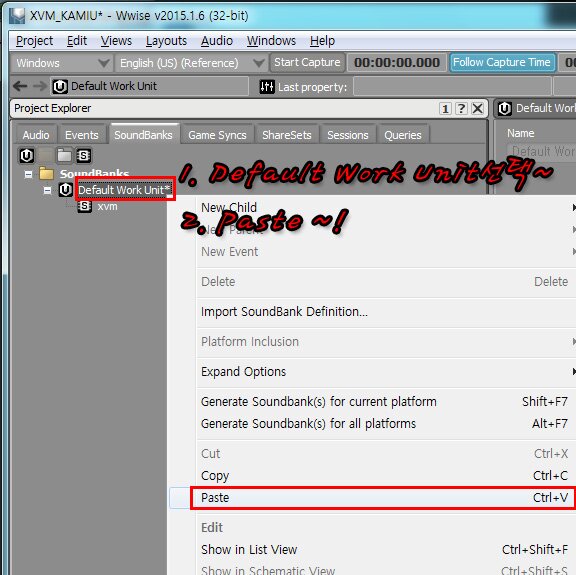Select the SoundBanks tab
This screenshot has height=575, width=576.
(x=143, y=134)
